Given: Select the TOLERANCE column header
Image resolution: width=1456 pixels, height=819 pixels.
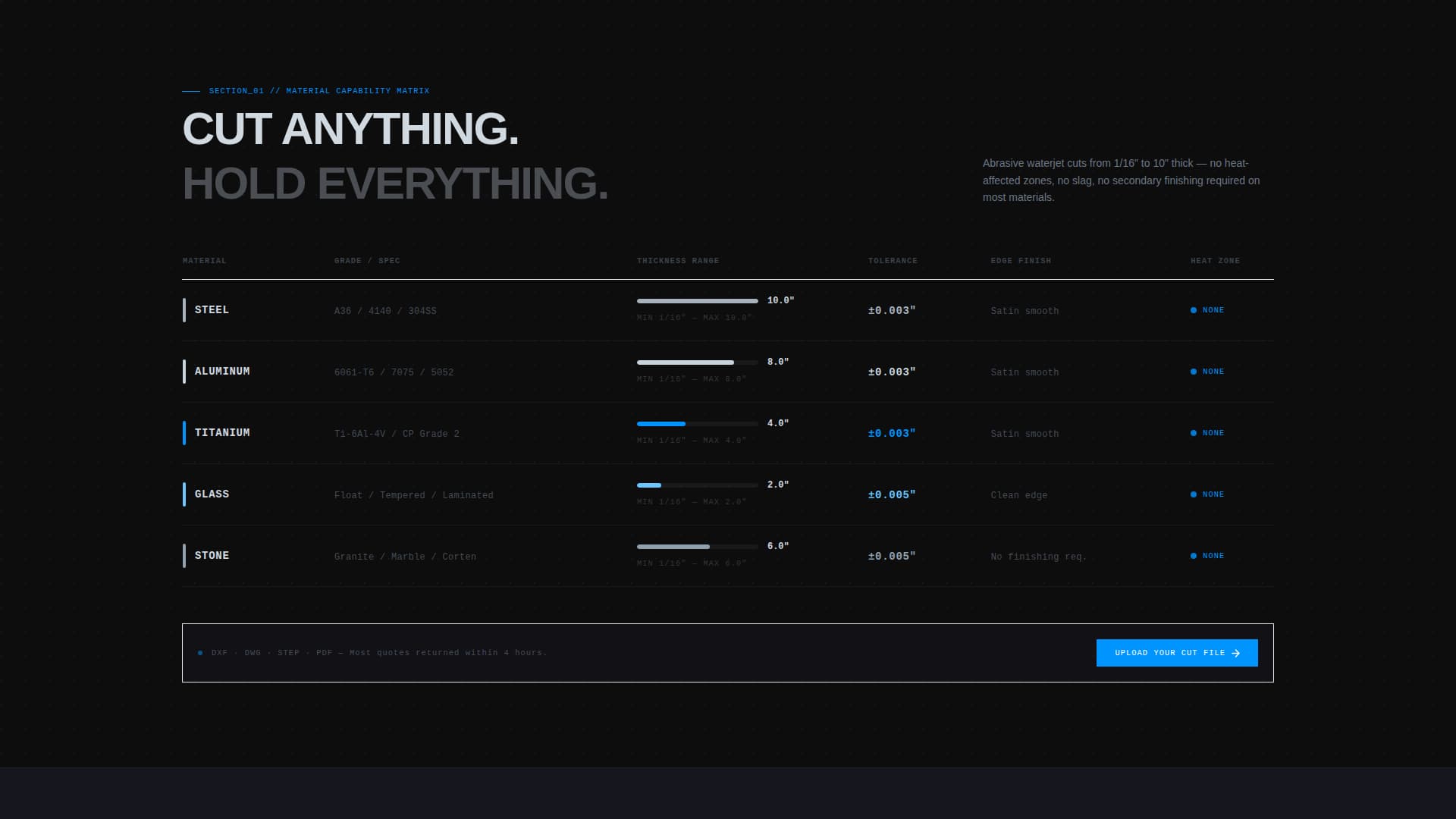Looking at the screenshot, I should [893, 260].
